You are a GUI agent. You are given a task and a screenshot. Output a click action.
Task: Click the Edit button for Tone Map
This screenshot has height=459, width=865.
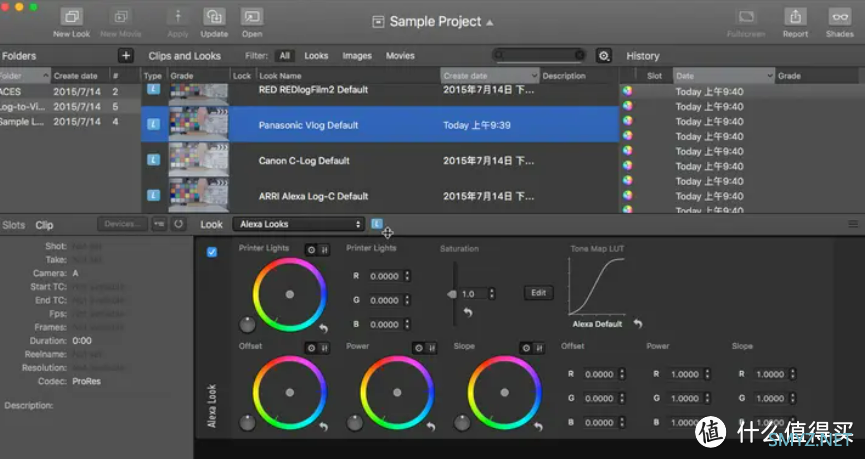pyautogui.click(x=538, y=293)
